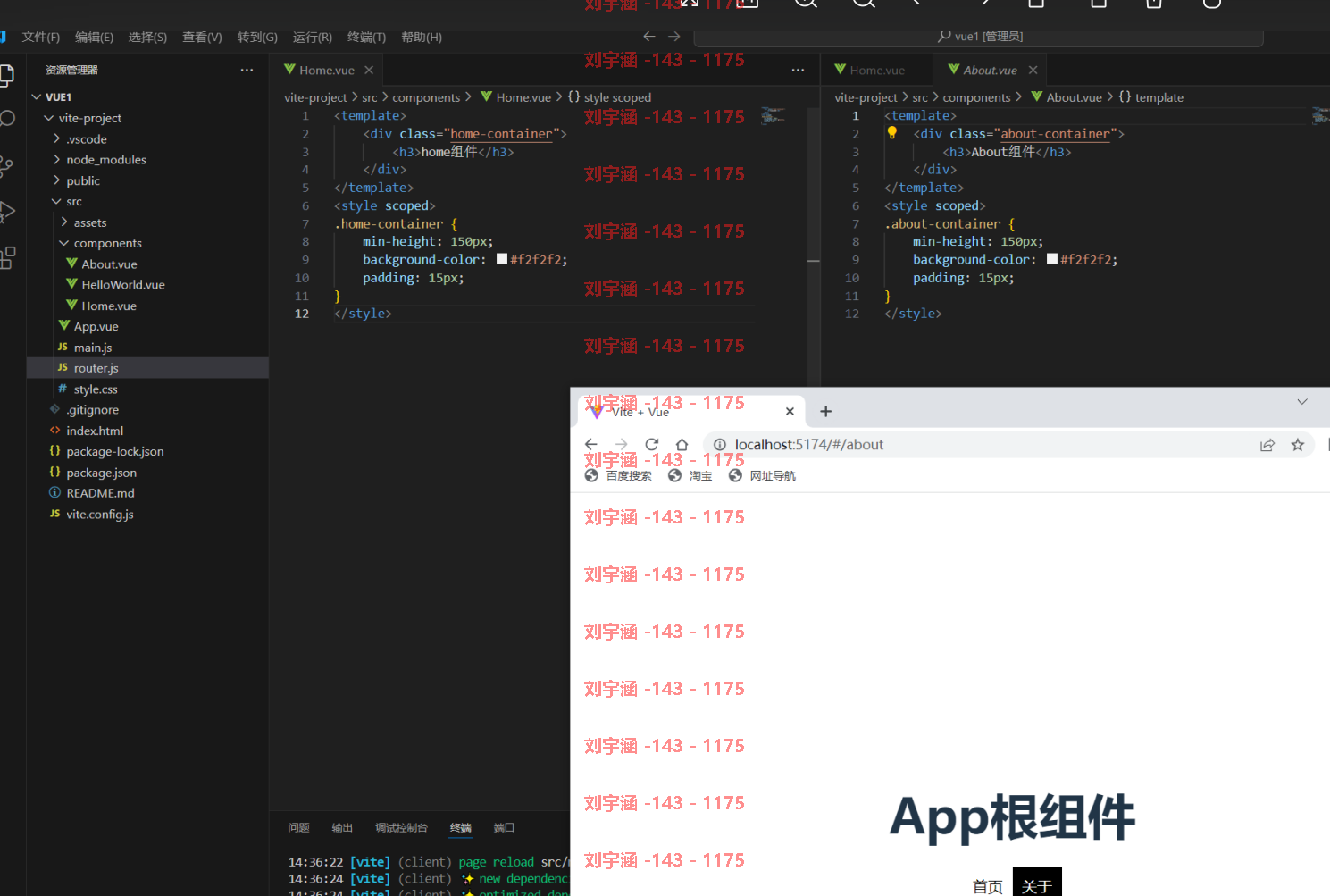Open the 文件(F) menu
Image resolution: width=1330 pixels, height=896 pixels.
pyautogui.click(x=41, y=37)
